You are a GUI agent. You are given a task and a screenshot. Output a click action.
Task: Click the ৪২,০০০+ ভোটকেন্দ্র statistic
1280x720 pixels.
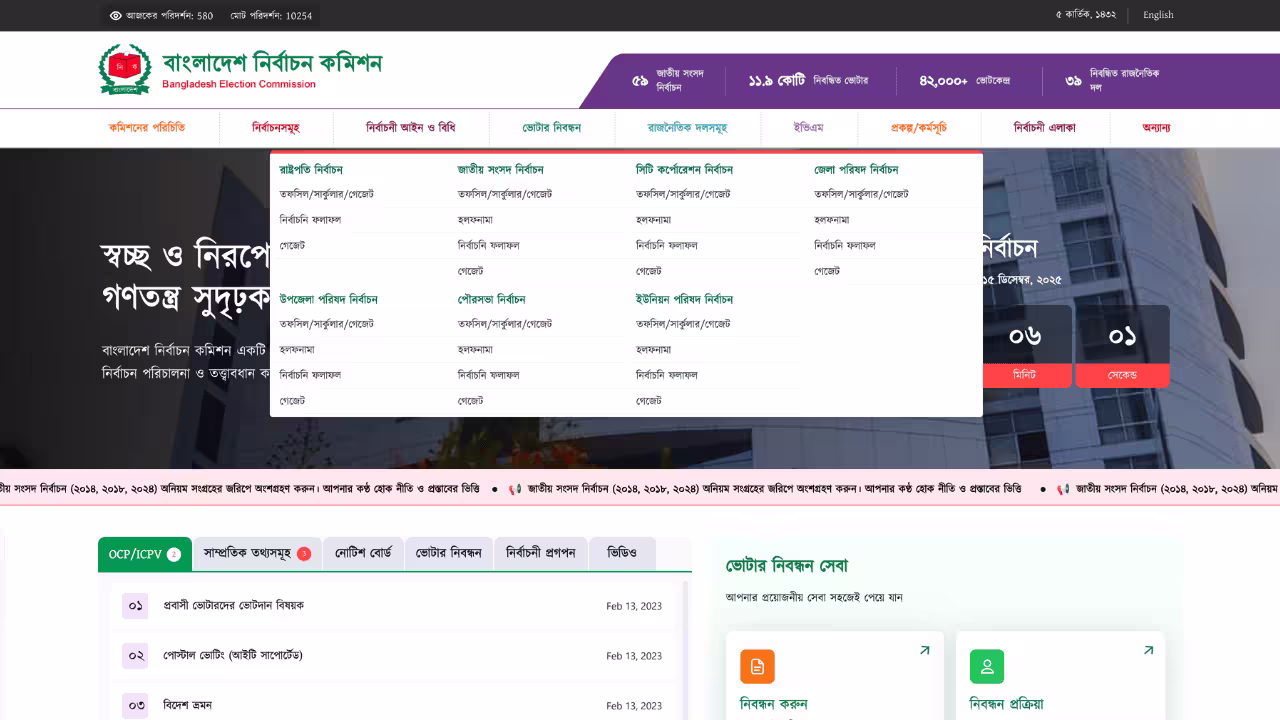click(964, 80)
